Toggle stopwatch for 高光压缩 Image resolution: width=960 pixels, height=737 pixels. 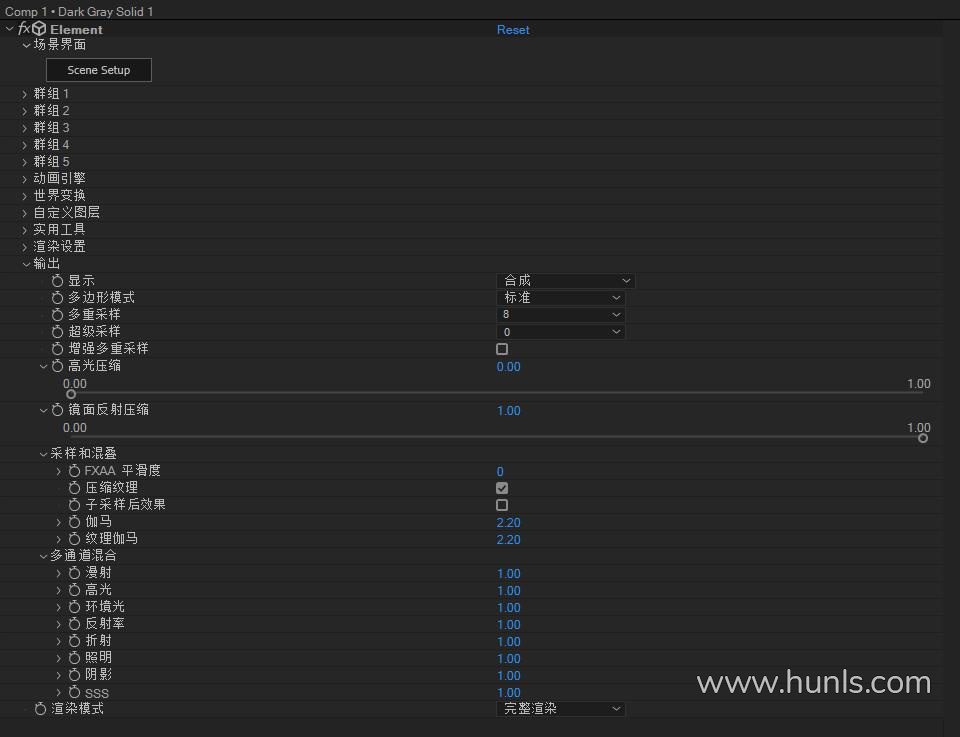(58, 366)
